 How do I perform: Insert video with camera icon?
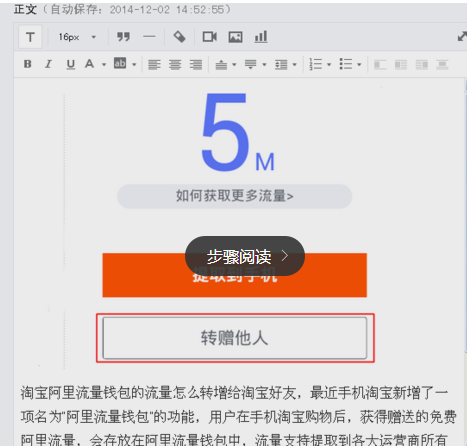(x=210, y=37)
